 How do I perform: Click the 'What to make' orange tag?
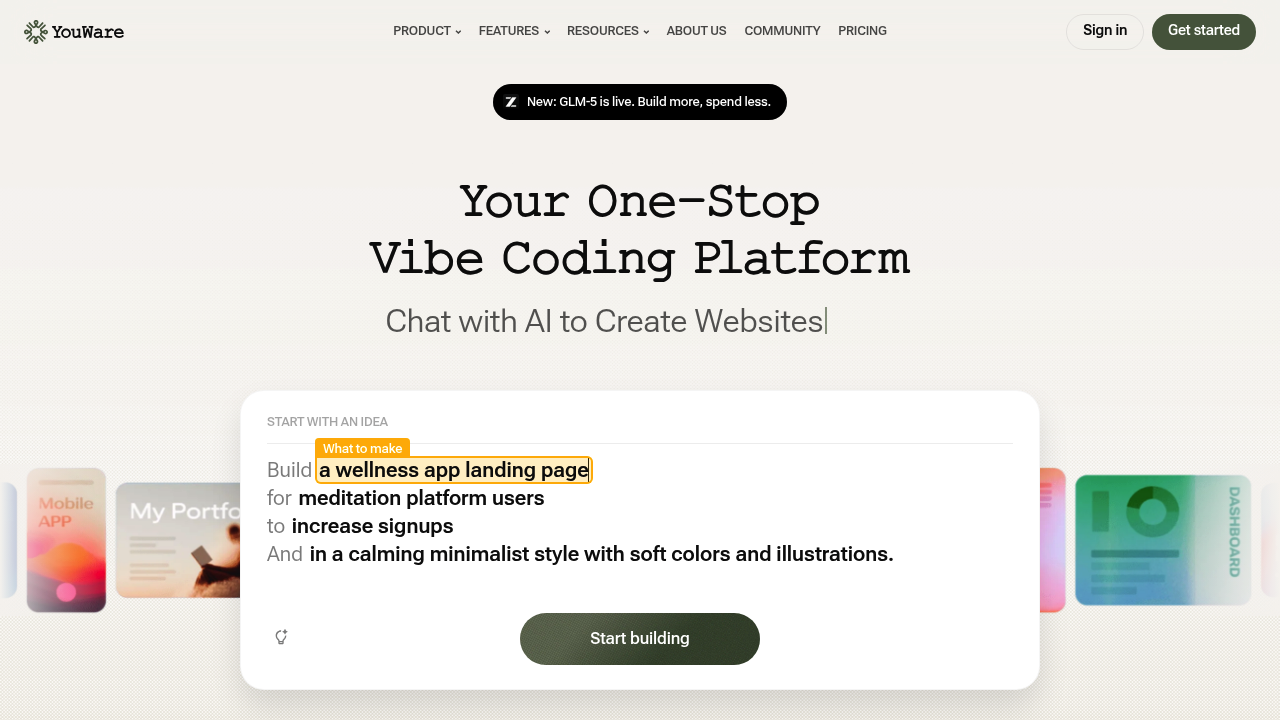(x=362, y=448)
